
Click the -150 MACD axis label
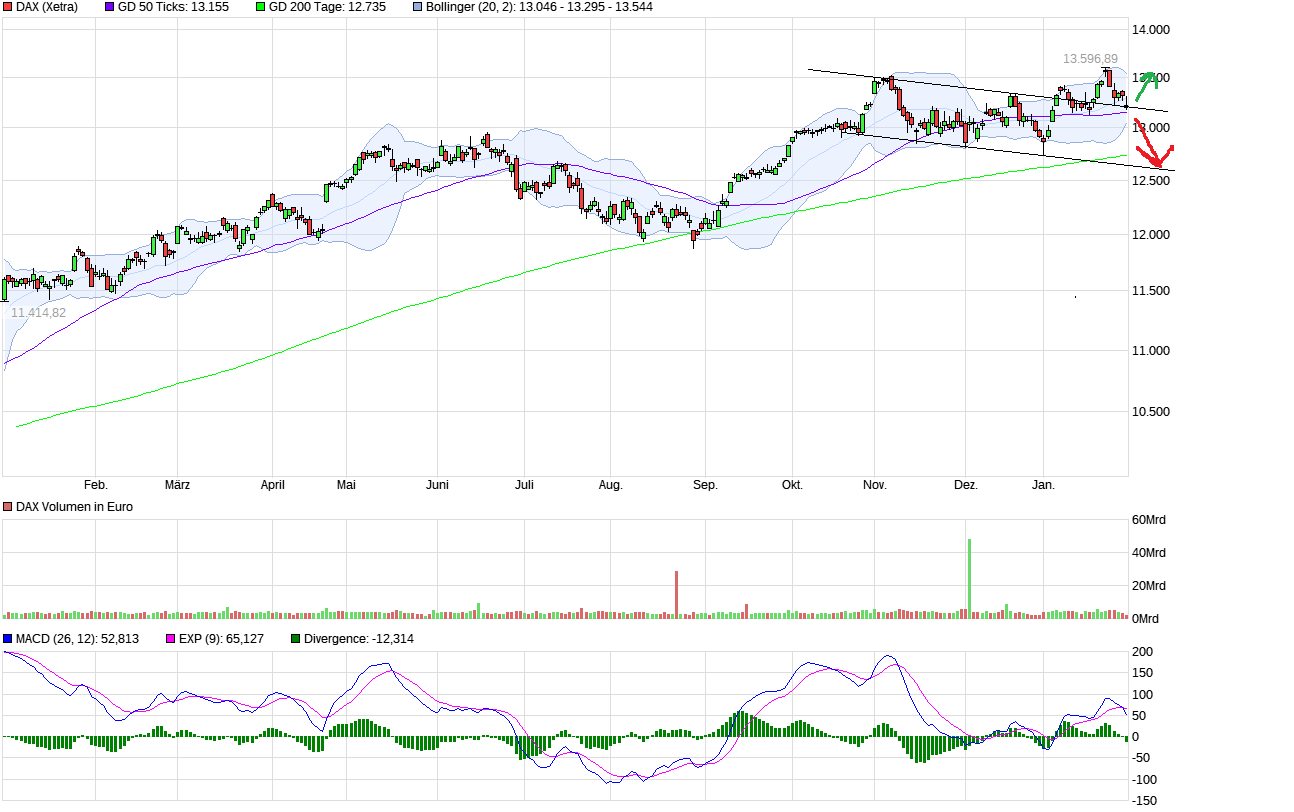(x=1144, y=801)
